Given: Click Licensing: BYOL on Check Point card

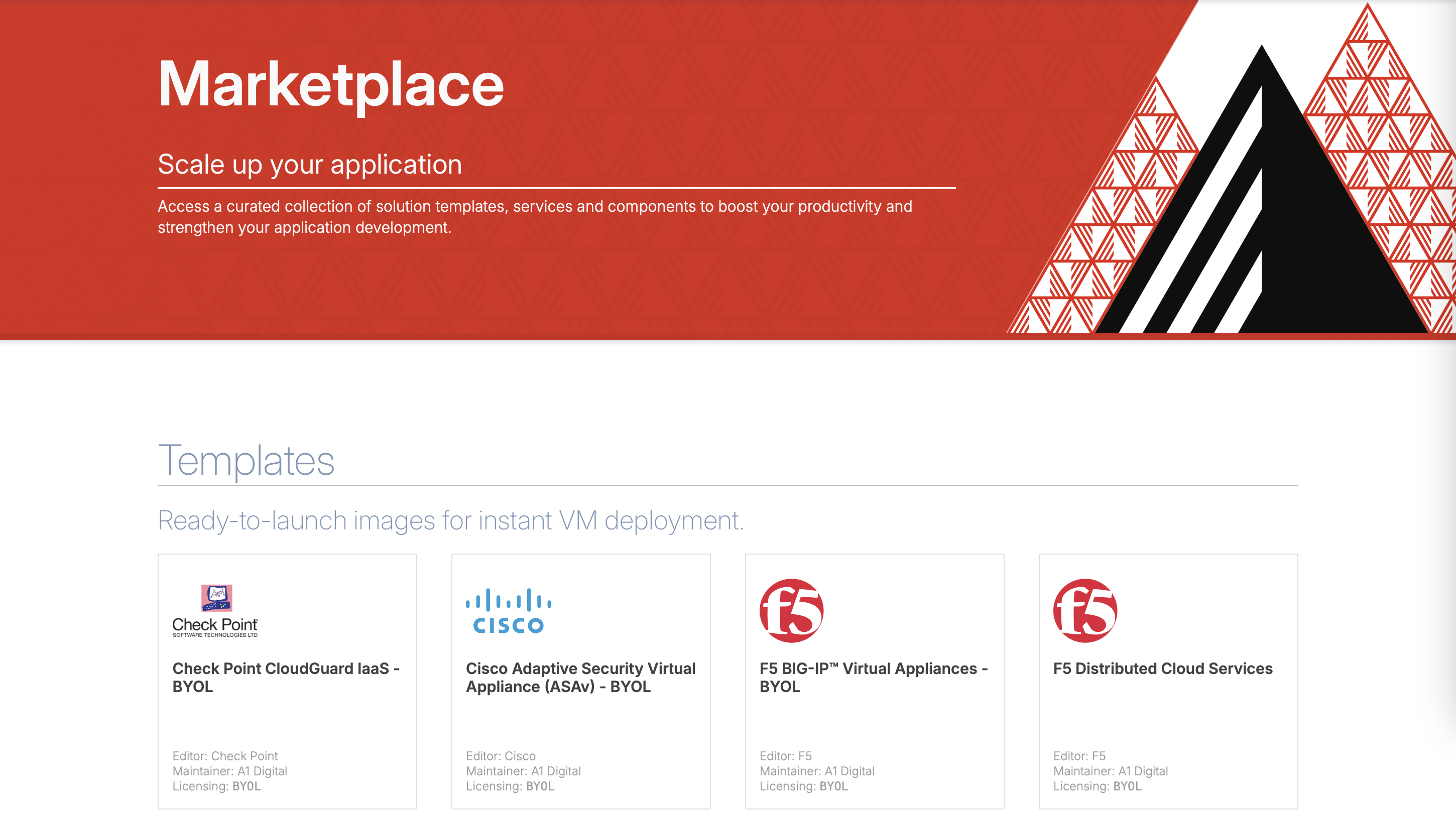Looking at the screenshot, I should tap(216, 786).
